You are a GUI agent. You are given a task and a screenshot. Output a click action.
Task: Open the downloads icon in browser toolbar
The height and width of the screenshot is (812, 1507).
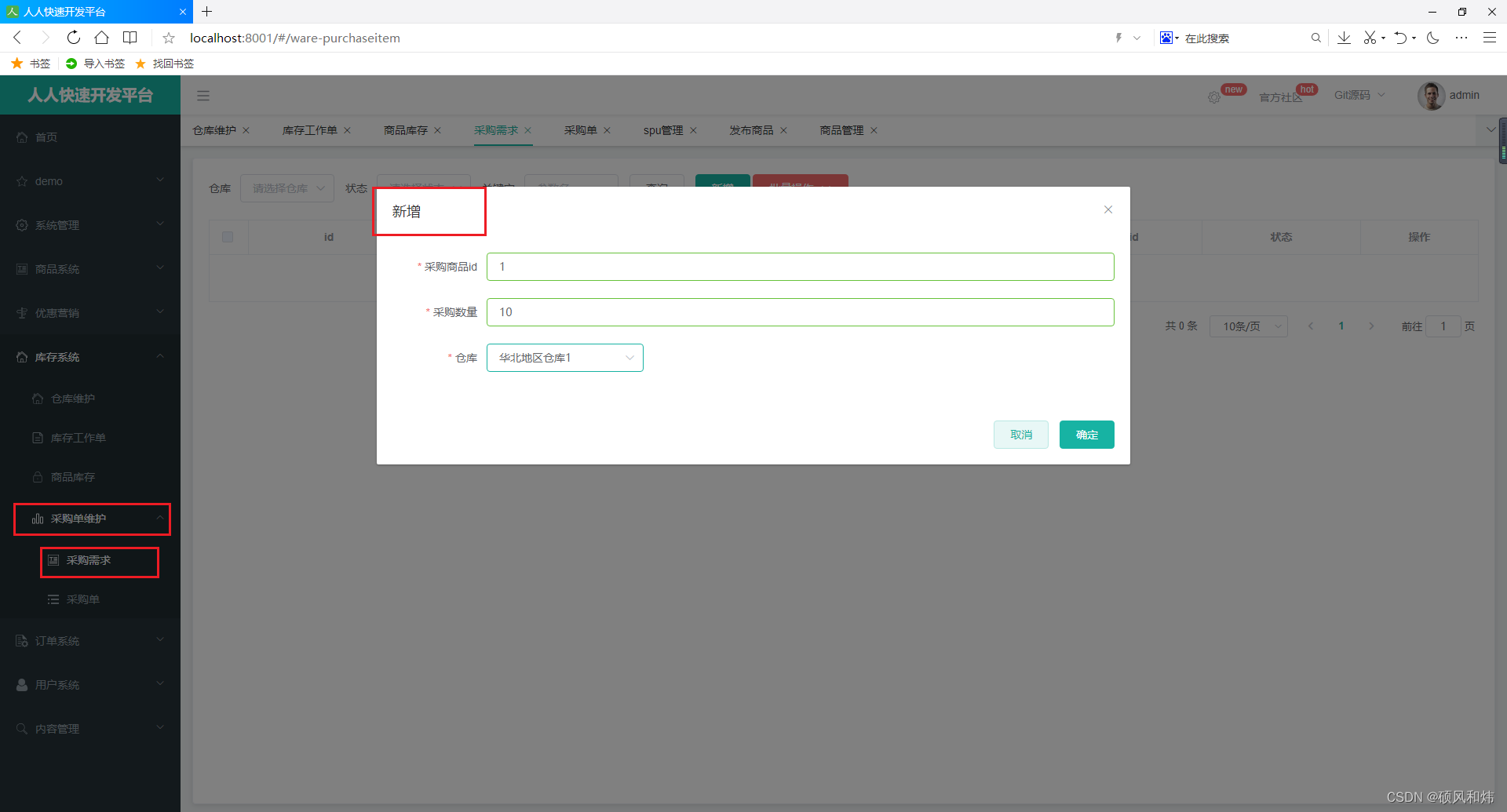point(1344,38)
